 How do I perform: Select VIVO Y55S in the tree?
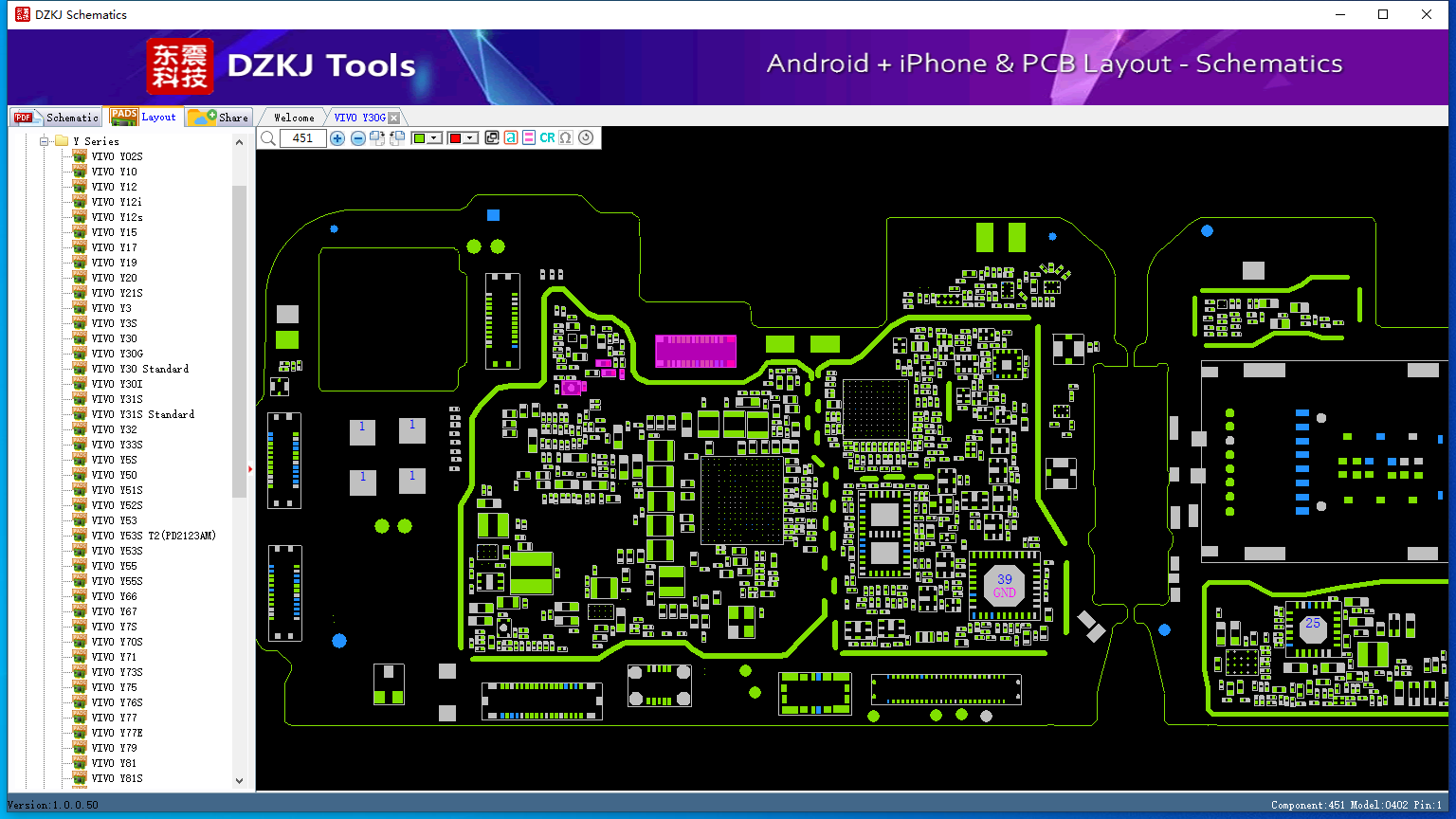click(117, 581)
